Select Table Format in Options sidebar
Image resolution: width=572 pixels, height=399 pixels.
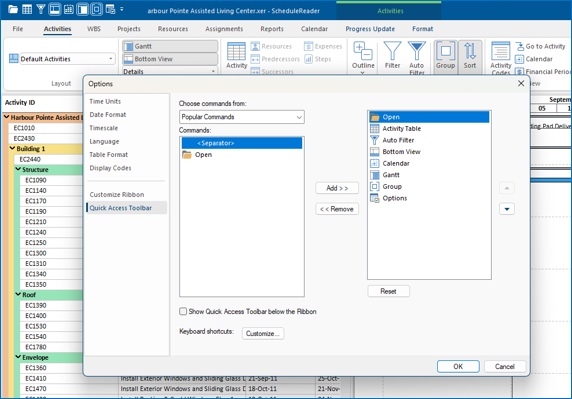point(108,155)
